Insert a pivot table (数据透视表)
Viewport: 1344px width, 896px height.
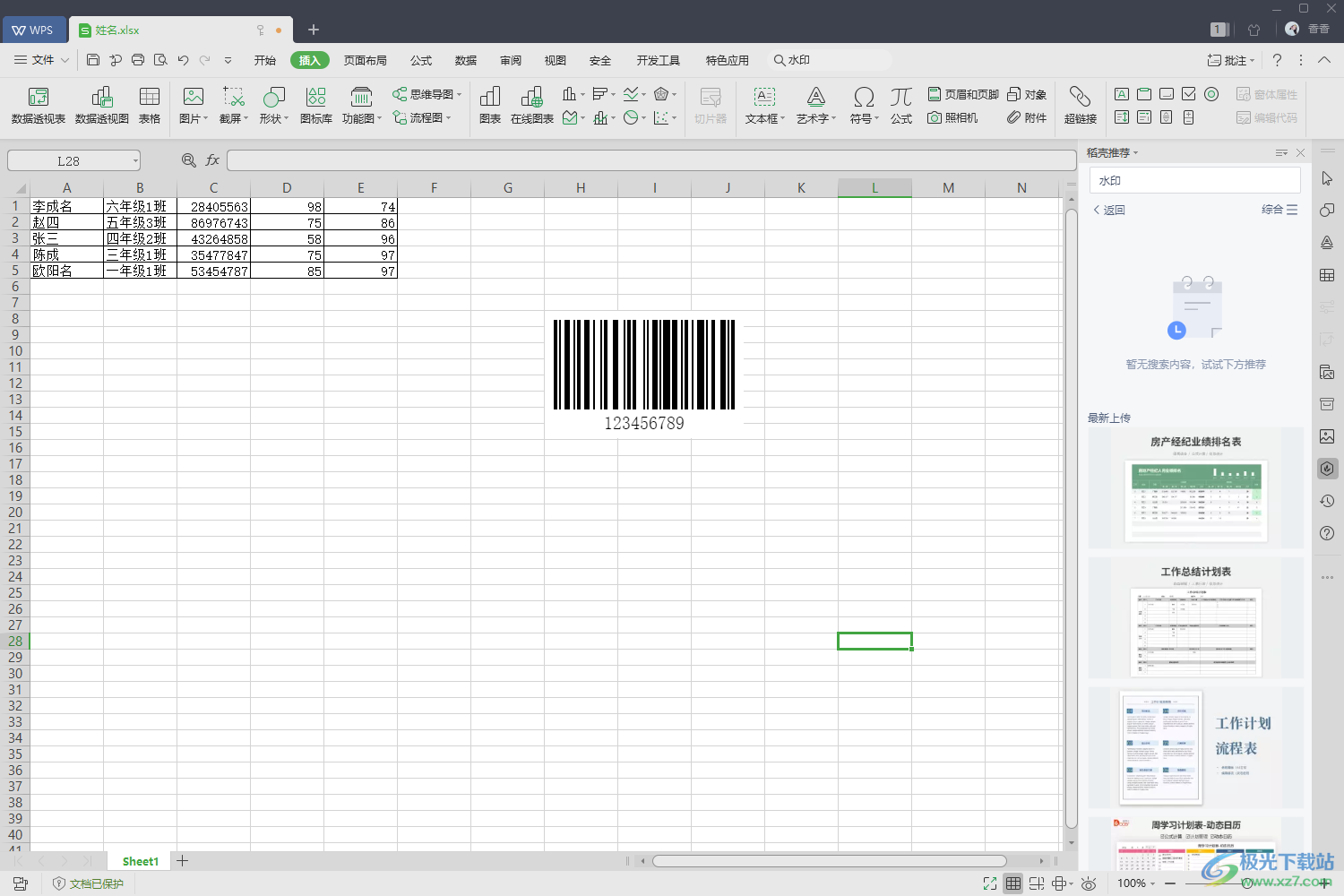(38, 105)
